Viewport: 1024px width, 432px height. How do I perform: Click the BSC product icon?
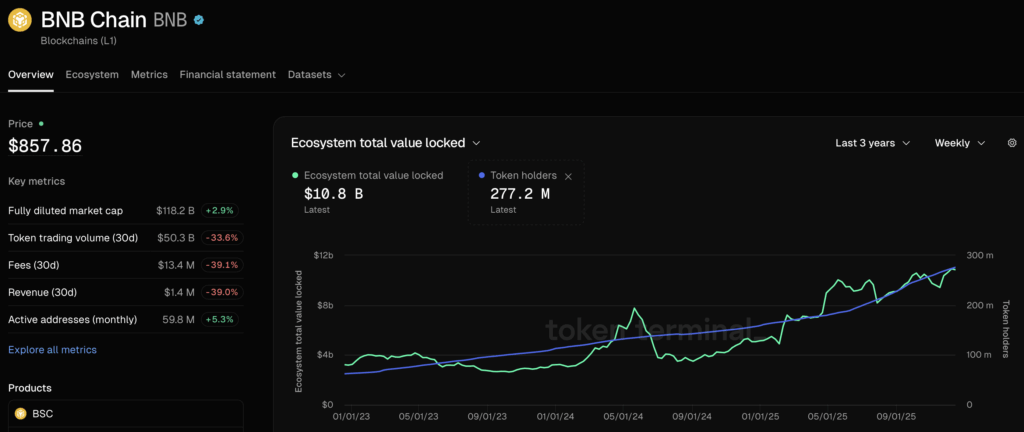[20, 413]
